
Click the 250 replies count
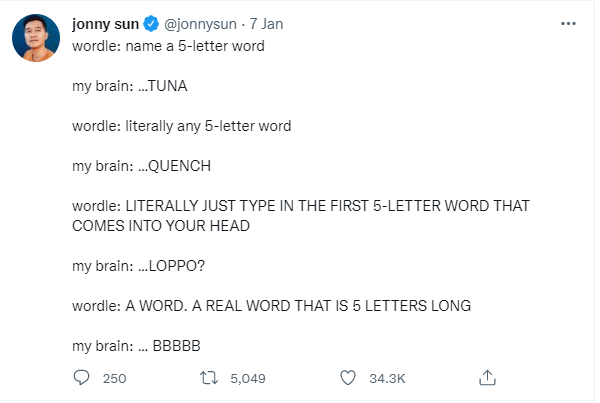[x=114, y=378]
